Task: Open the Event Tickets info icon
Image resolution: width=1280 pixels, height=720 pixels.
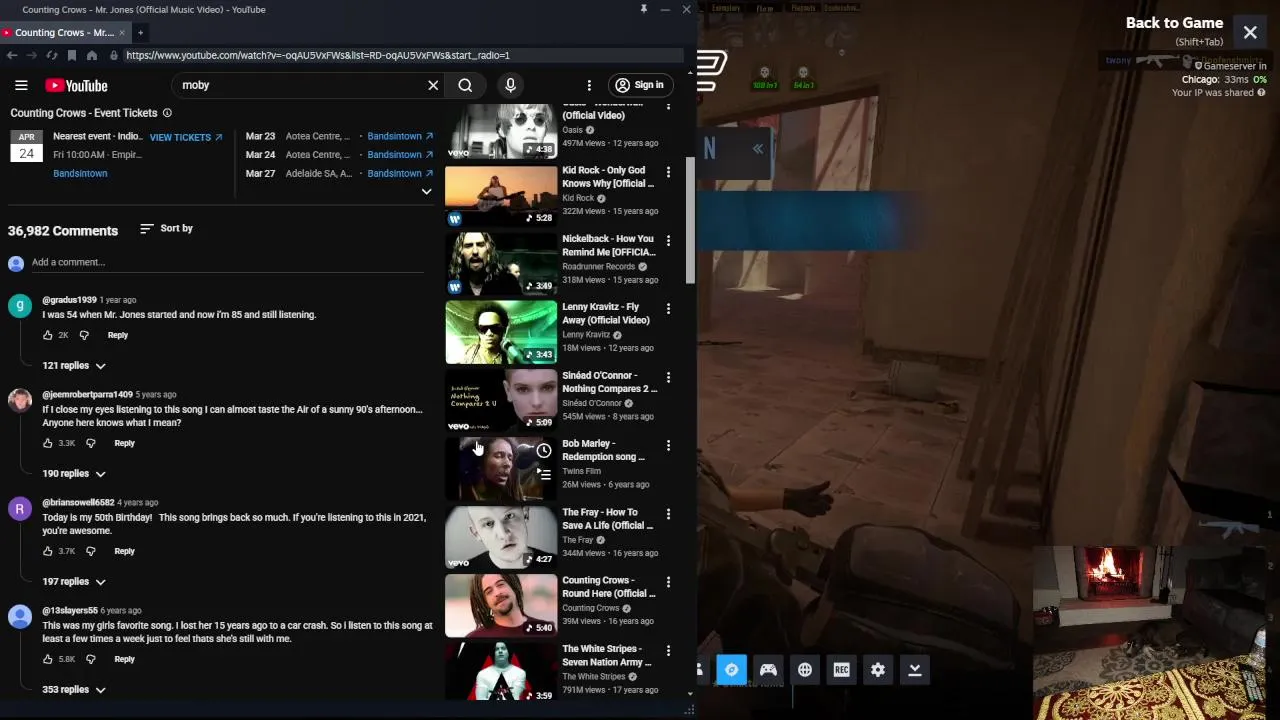Action: (167, 113)
